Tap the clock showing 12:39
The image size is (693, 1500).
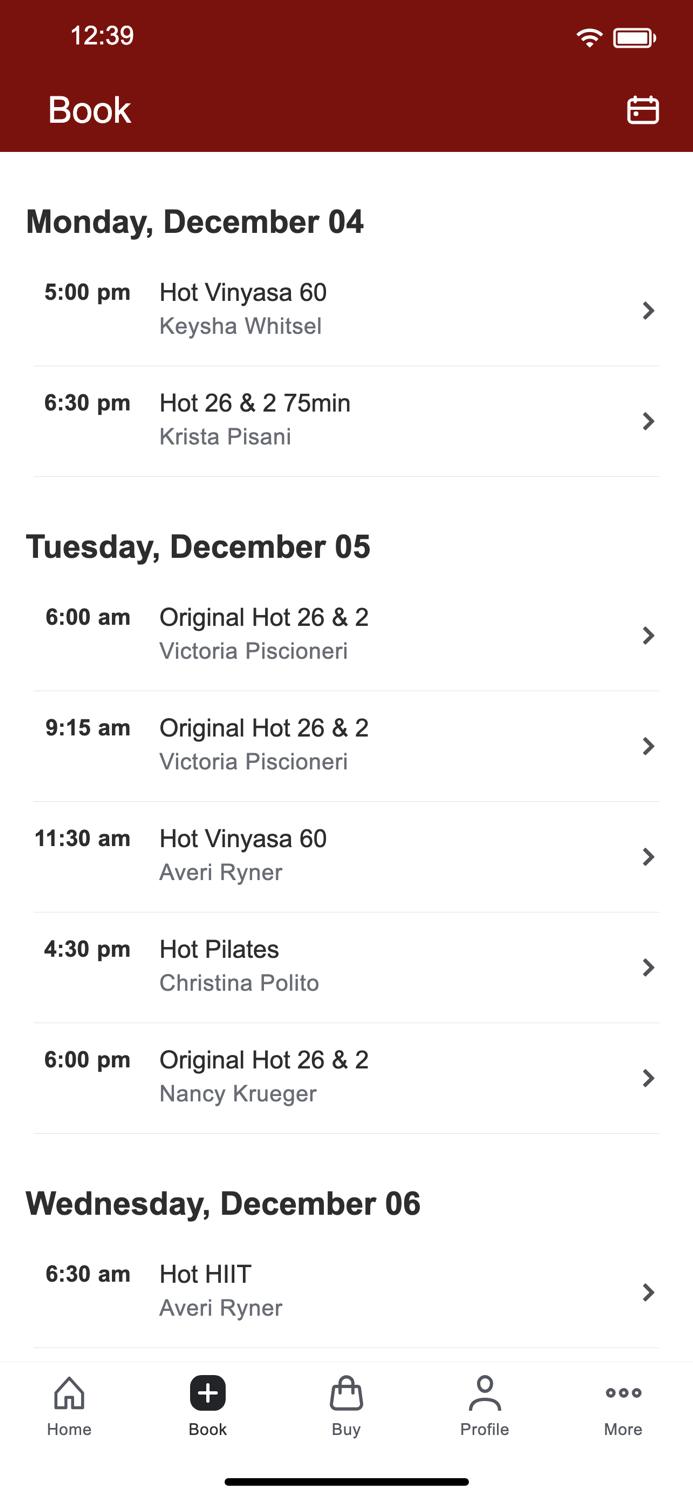[x=101, y=36]
